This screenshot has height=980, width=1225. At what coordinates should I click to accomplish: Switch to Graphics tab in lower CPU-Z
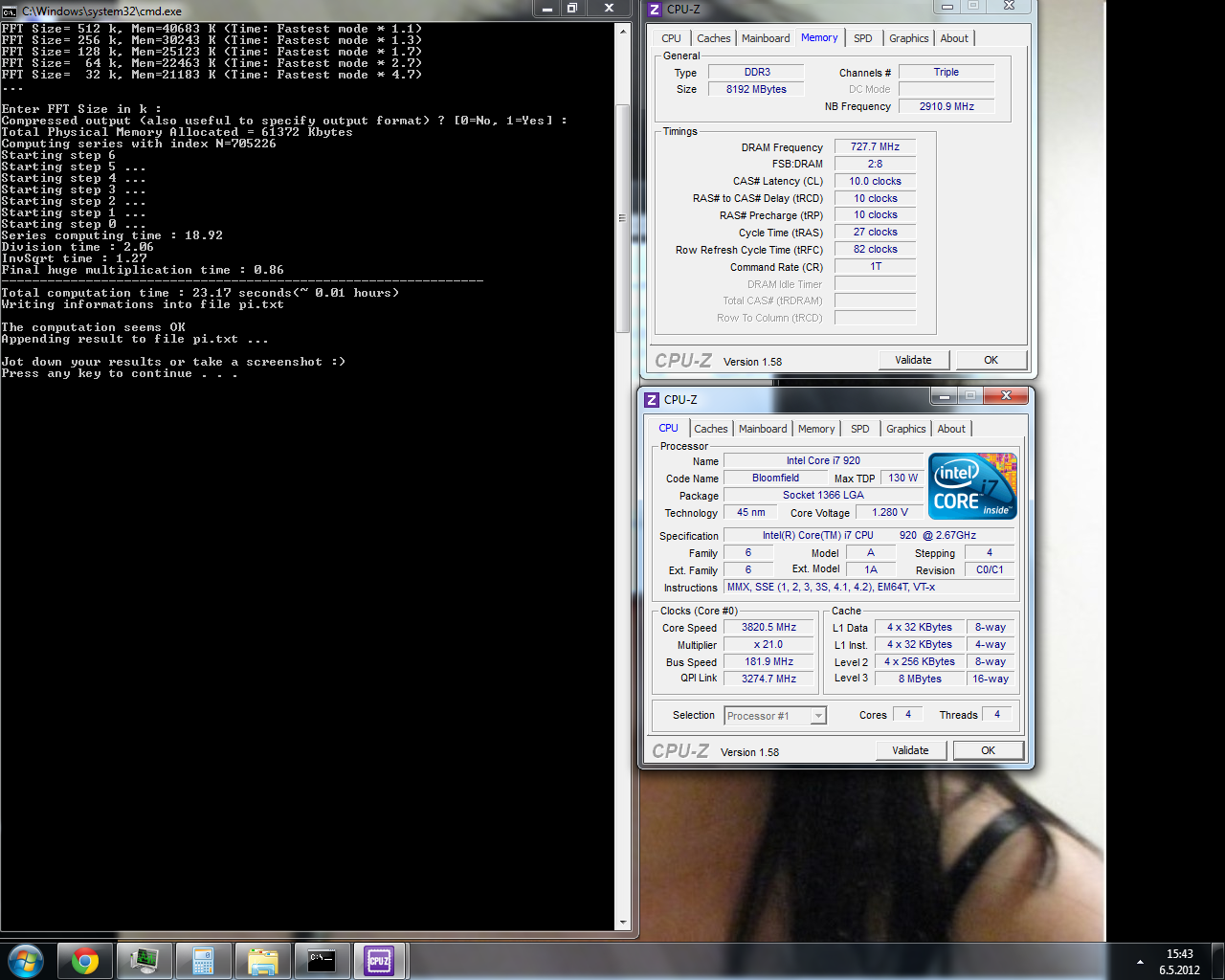coord(905,429)
